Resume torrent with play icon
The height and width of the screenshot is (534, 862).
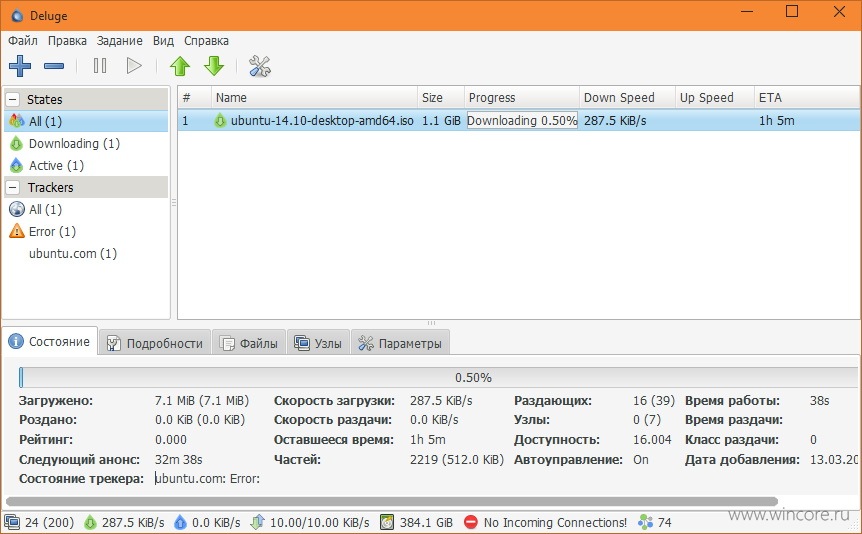pos(134,66)
